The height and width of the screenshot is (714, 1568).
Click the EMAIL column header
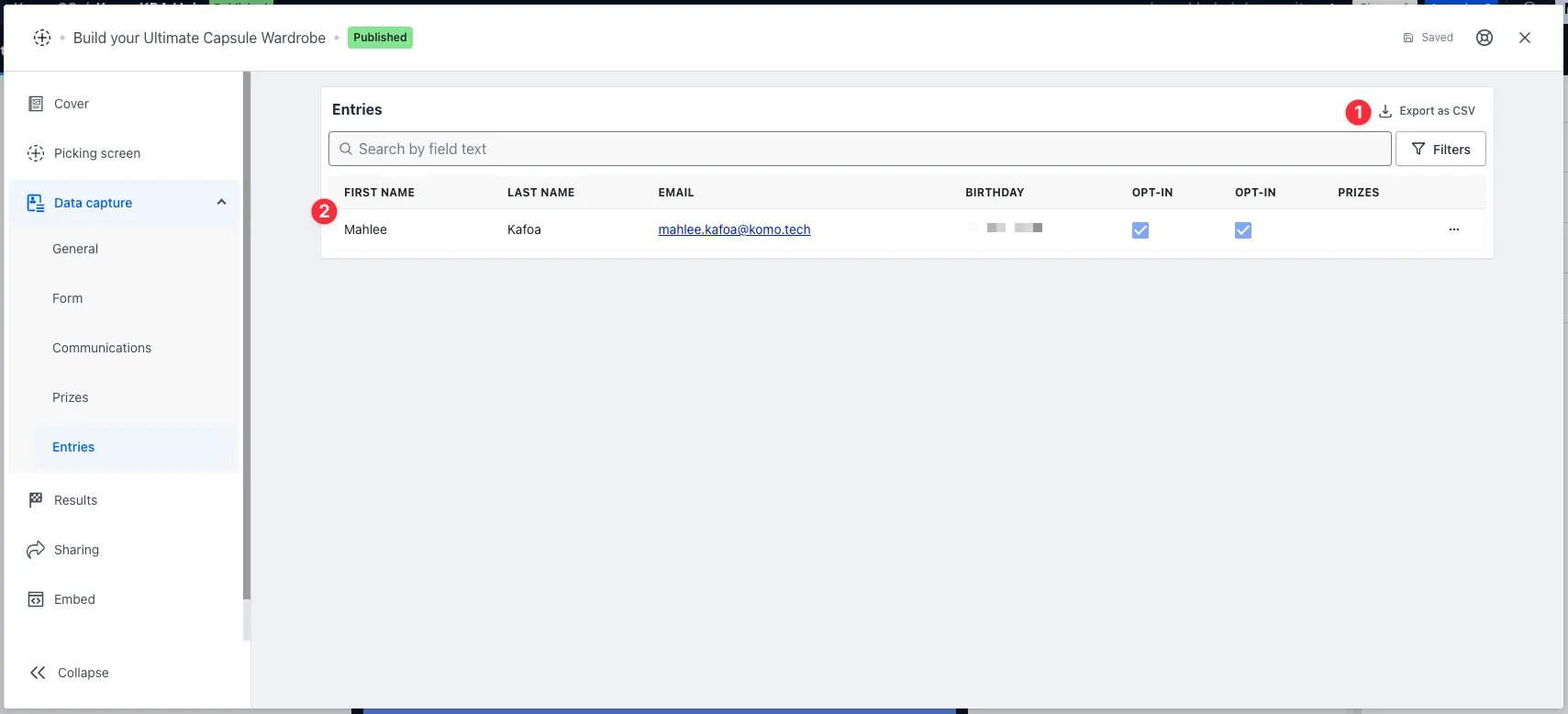coord(676,193)
